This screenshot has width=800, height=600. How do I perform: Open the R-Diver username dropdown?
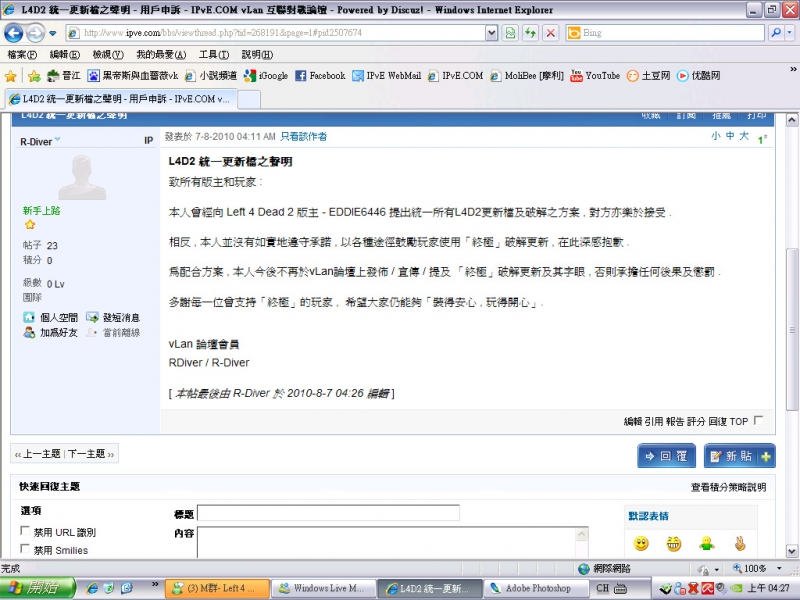click(57, 139)
